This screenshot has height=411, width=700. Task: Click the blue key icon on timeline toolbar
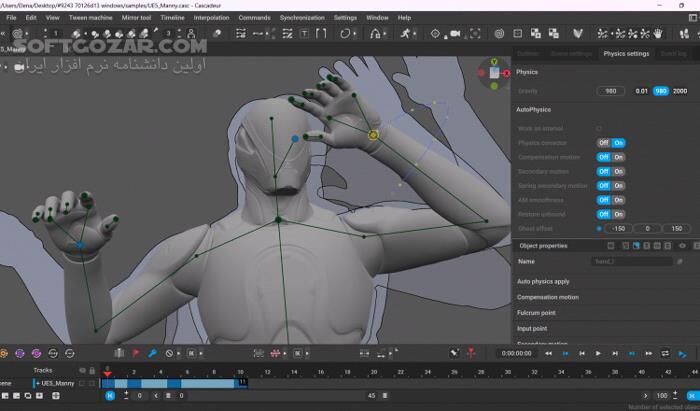[152, 353]
